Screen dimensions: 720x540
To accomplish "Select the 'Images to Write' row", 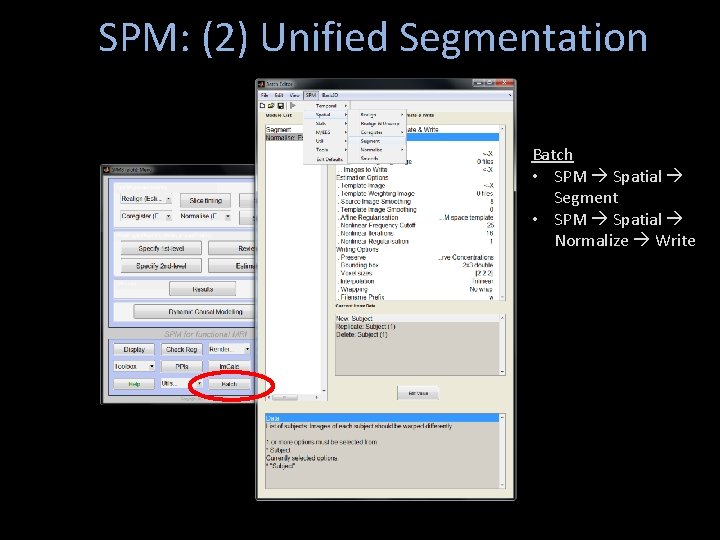I will tap(416, 169).
